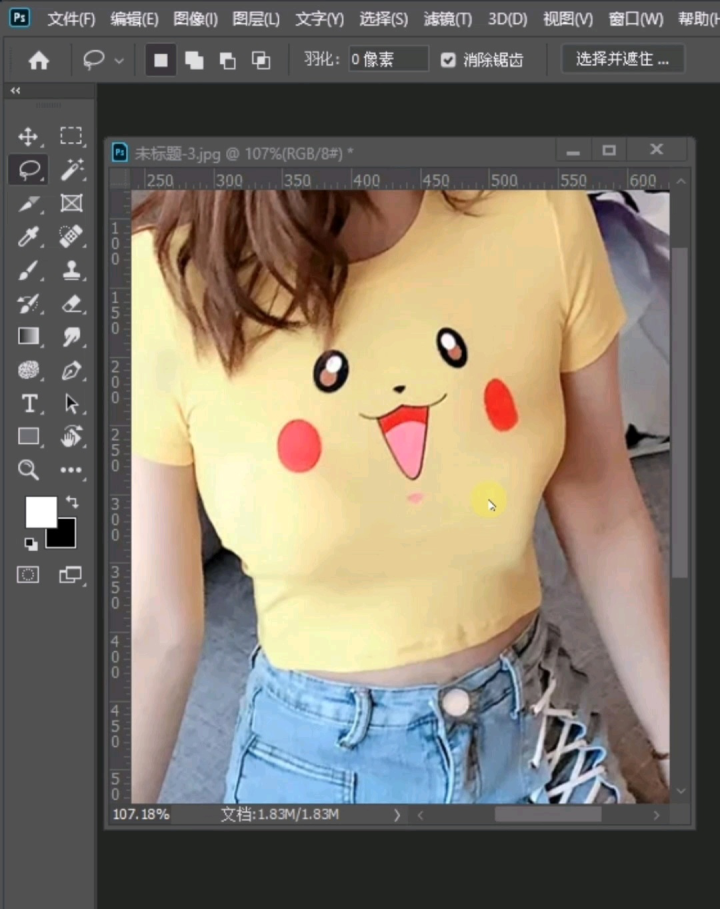Choose Subtract from Selection mode
Screen dimensions: 720x909
[x=227, y=60]
